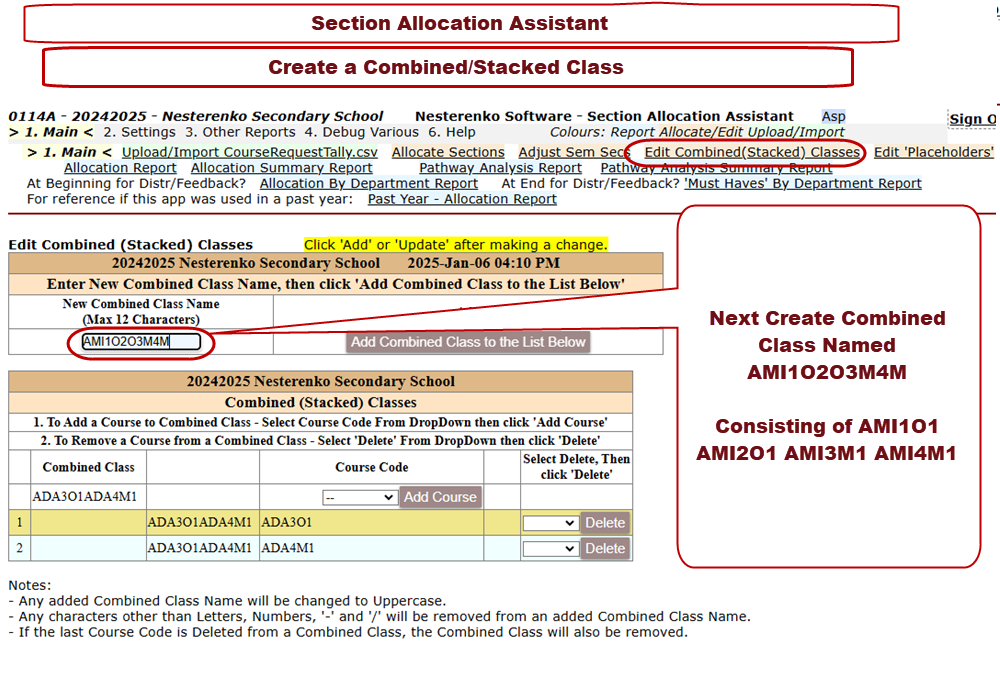Open the Edit Combined(Stacked) Classes link
Image resolution: width=1000 pixels, height=700 pixels.
tap(752, 152)
